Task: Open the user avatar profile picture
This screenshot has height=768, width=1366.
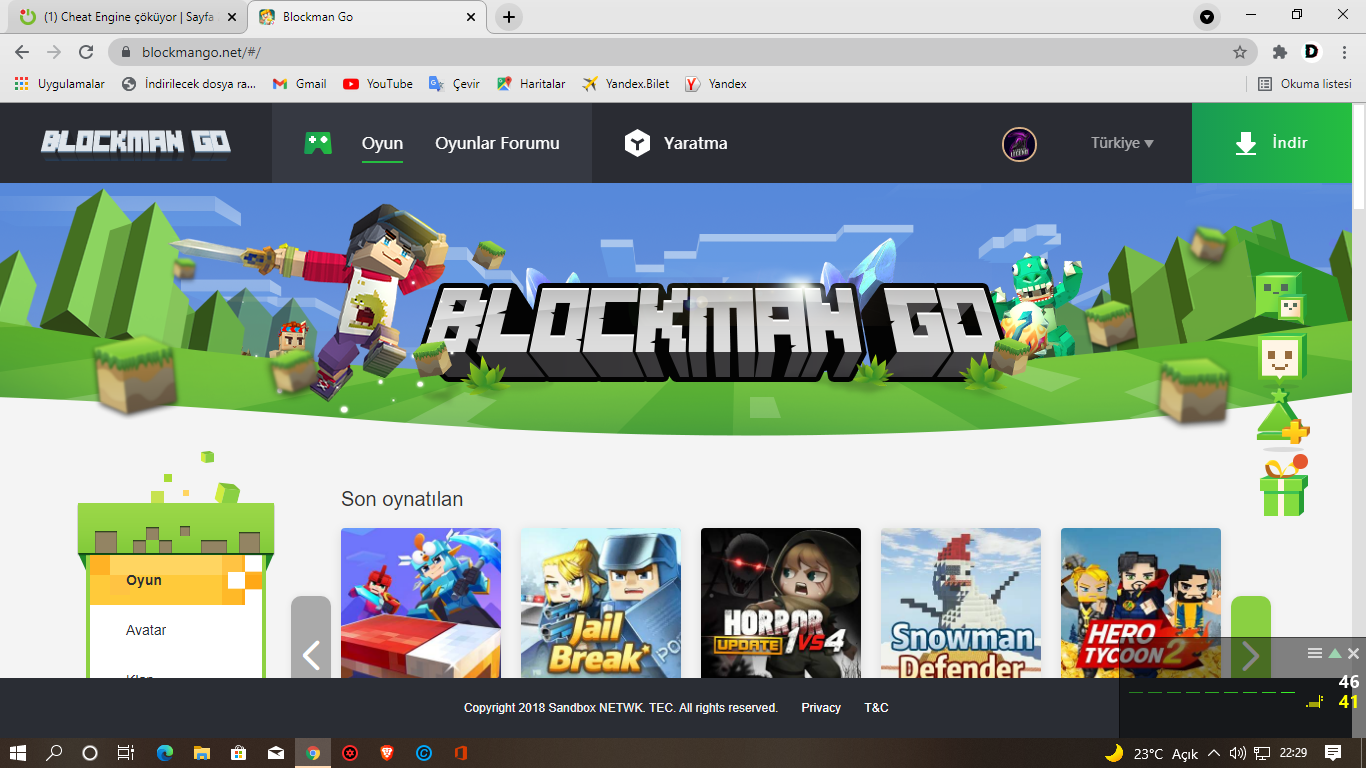Action: click(1019, 144)
